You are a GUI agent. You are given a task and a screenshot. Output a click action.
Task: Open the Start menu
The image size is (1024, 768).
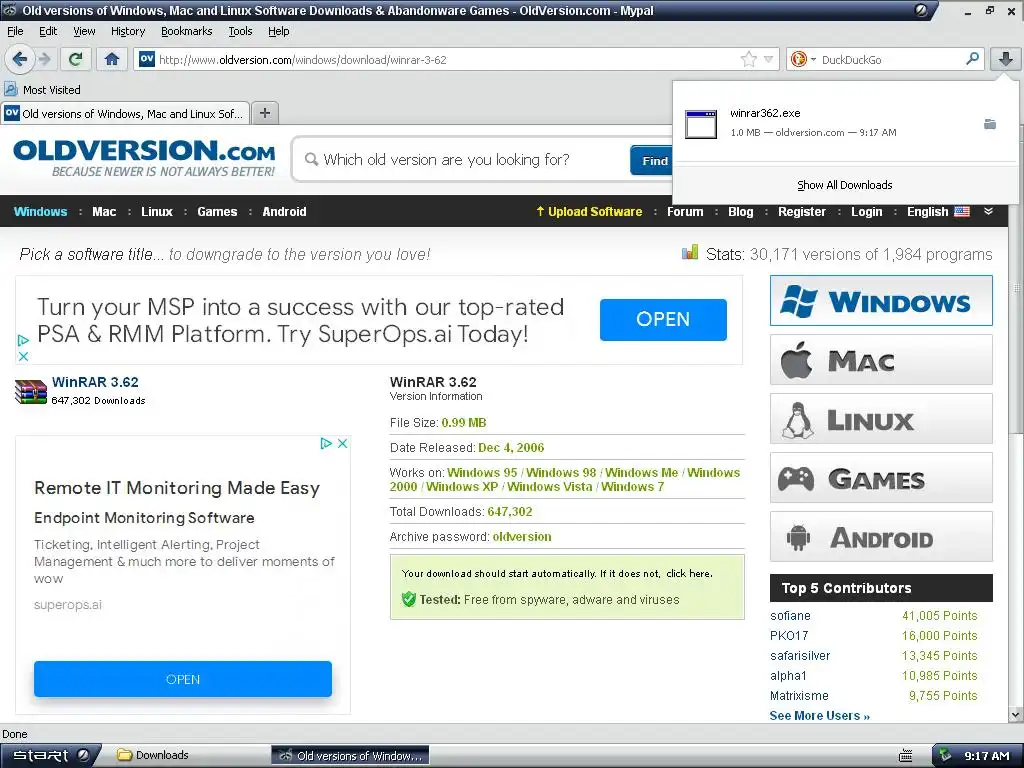50,755
